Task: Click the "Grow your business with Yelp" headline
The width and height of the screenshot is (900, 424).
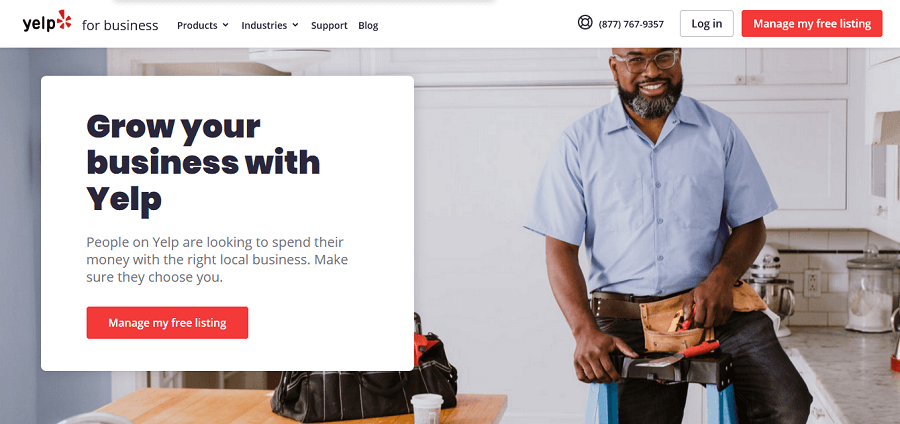Action: pos(203,163)
